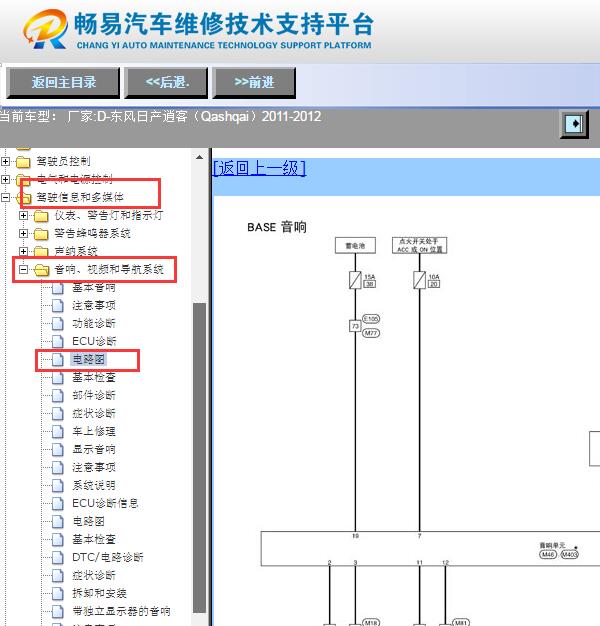
Task: Click document icon beside 车上修理
Action: (x=58, y=432)
